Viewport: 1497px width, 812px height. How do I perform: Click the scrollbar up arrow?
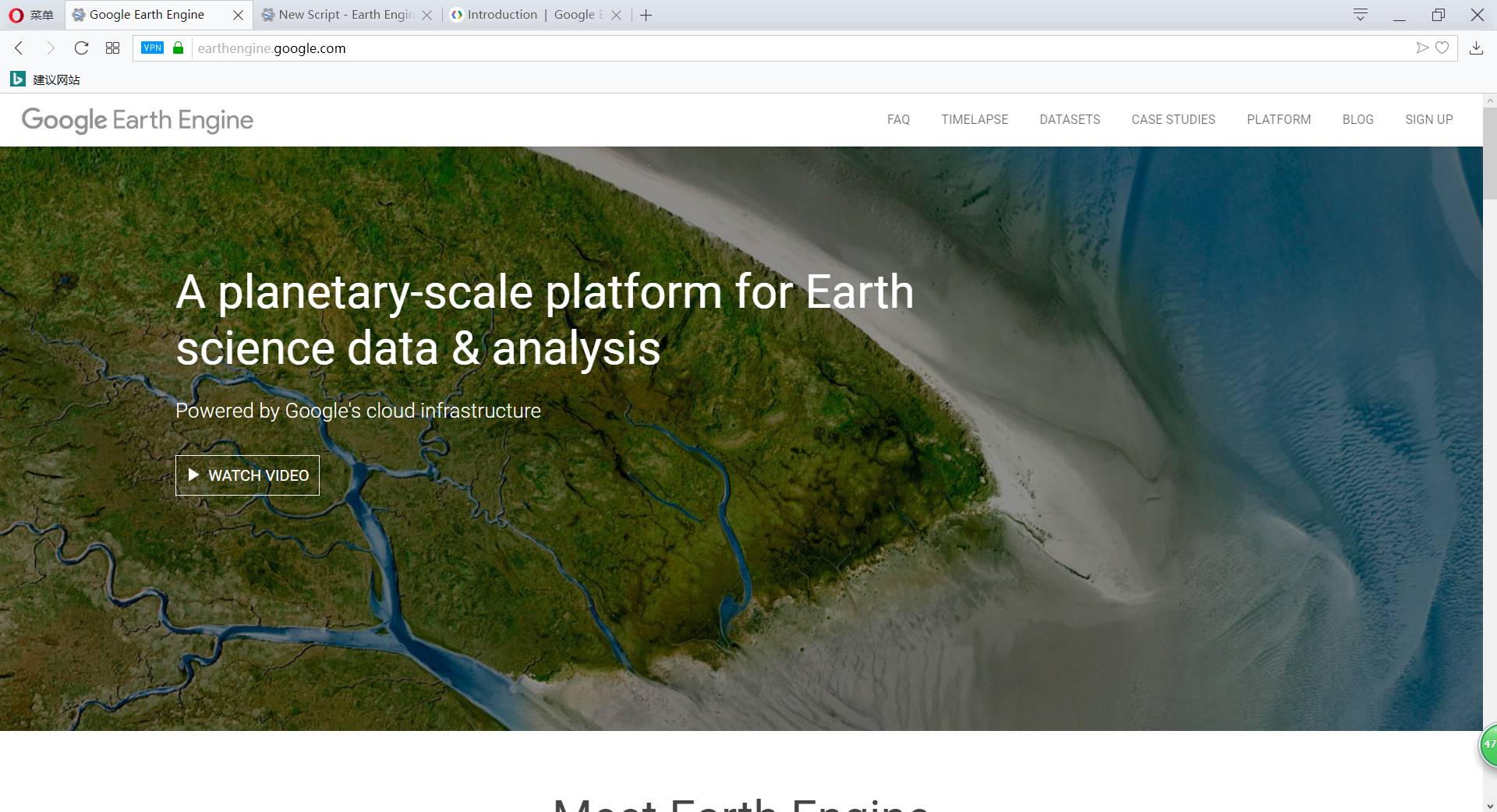coord(1490,101)
